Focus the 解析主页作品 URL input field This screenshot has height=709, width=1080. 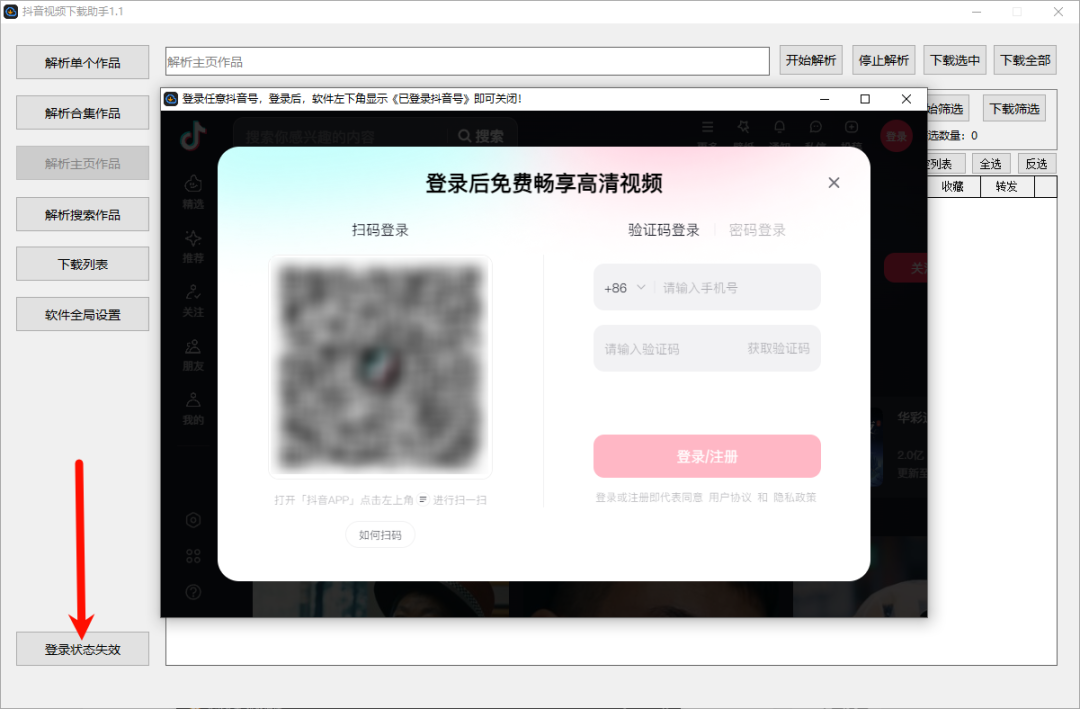coord(467,61)
